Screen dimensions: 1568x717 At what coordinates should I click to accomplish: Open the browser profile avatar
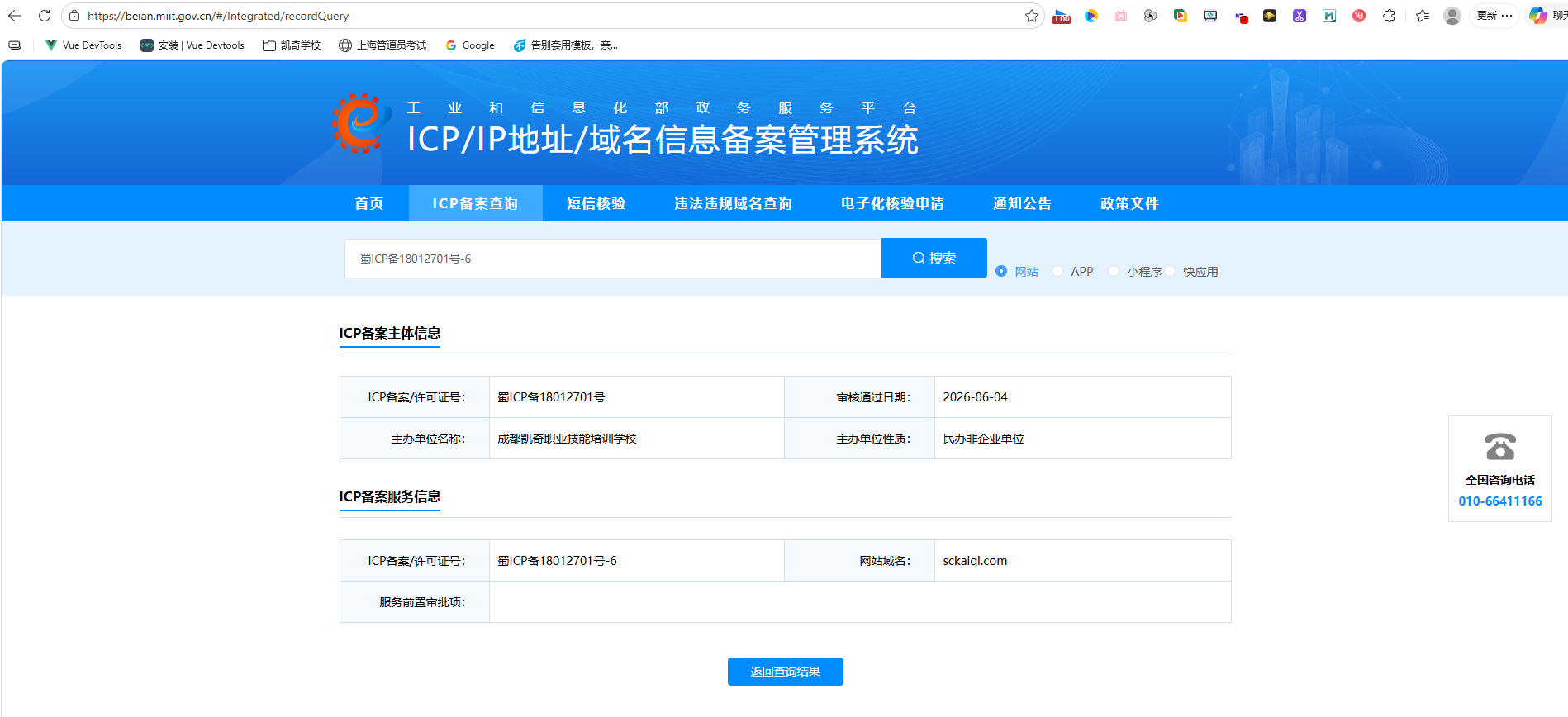(x=1452, y=16)
